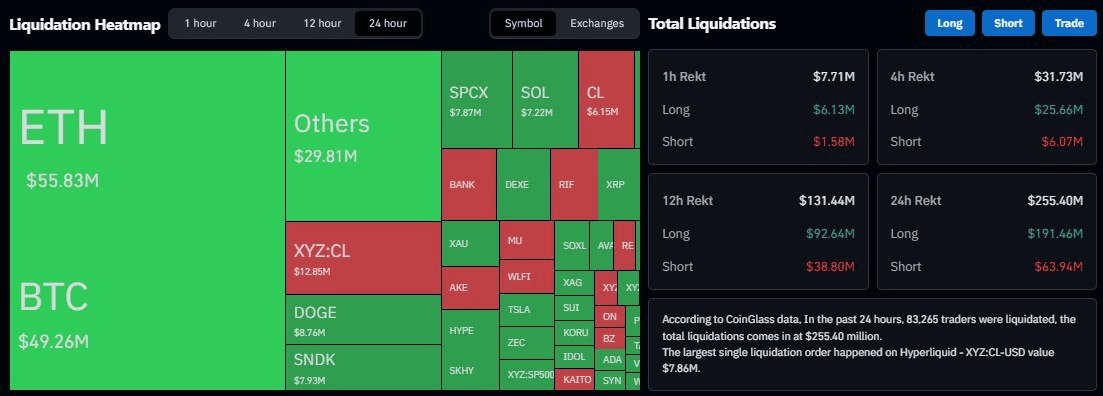Select the SOL $7.22M tile
The width and height of the screenshot is (1103, 396).
click(545, 99)
